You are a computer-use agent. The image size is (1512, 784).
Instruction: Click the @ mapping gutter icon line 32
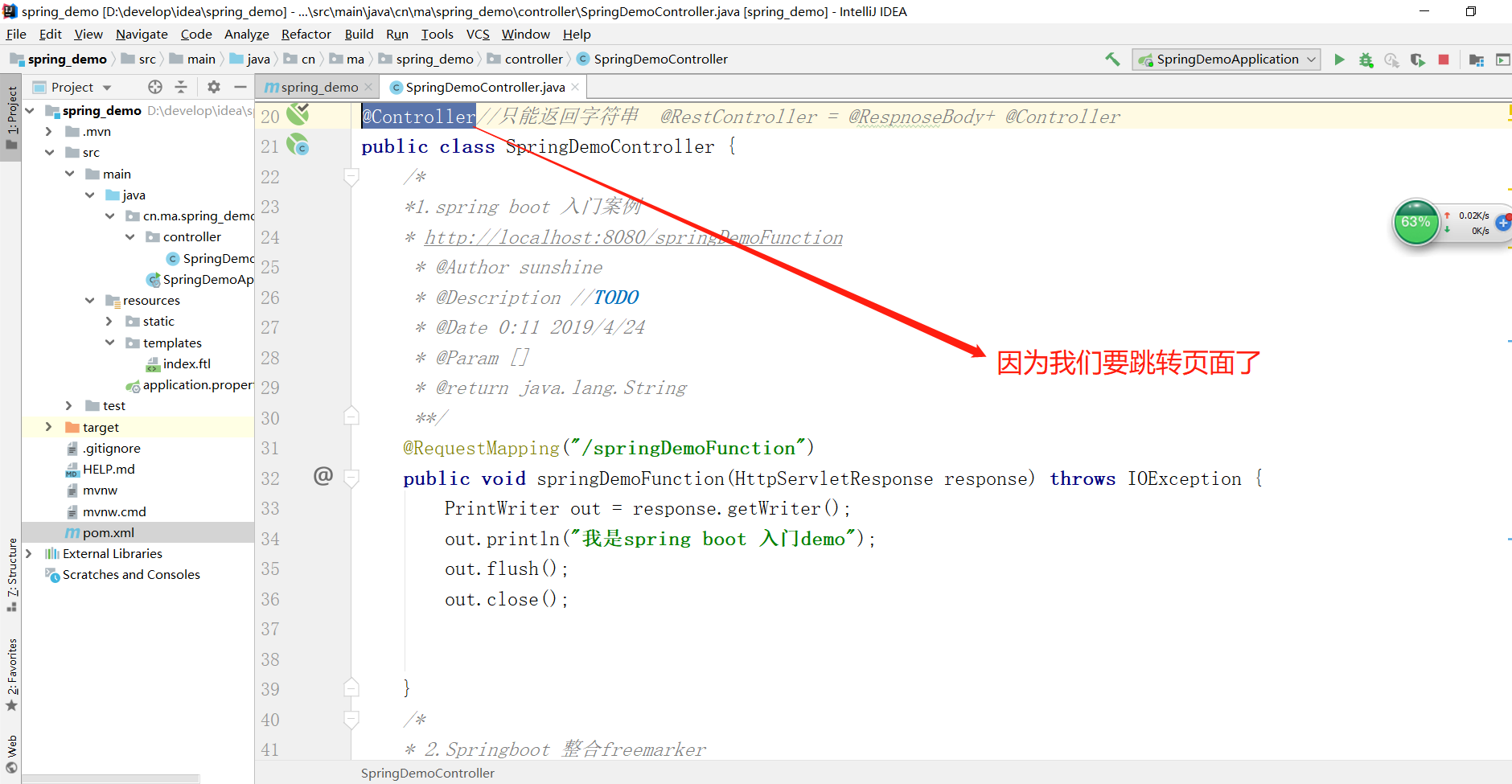(323, 476)
